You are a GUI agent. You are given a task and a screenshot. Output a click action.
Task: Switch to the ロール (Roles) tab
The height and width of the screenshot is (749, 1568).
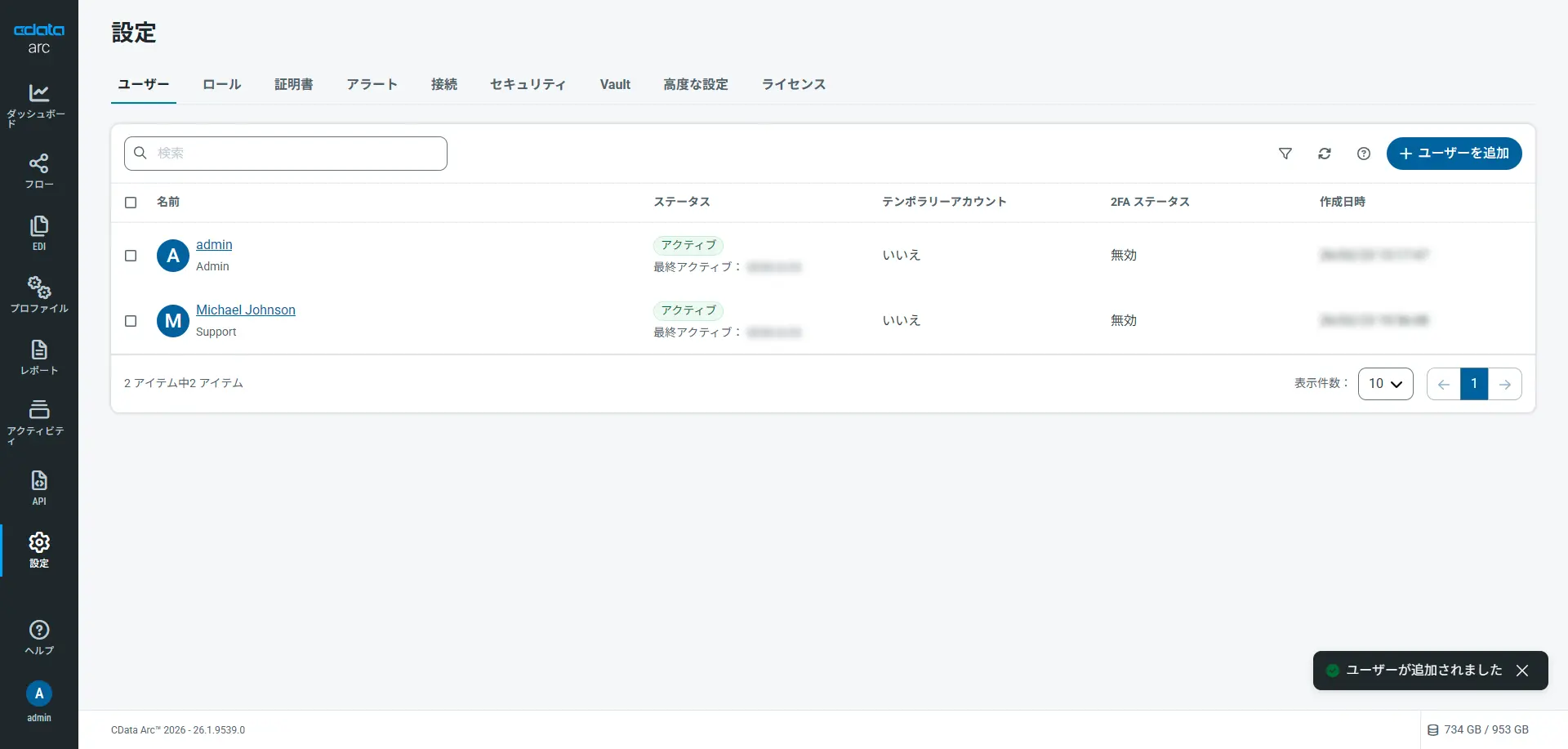click(222, 84)
